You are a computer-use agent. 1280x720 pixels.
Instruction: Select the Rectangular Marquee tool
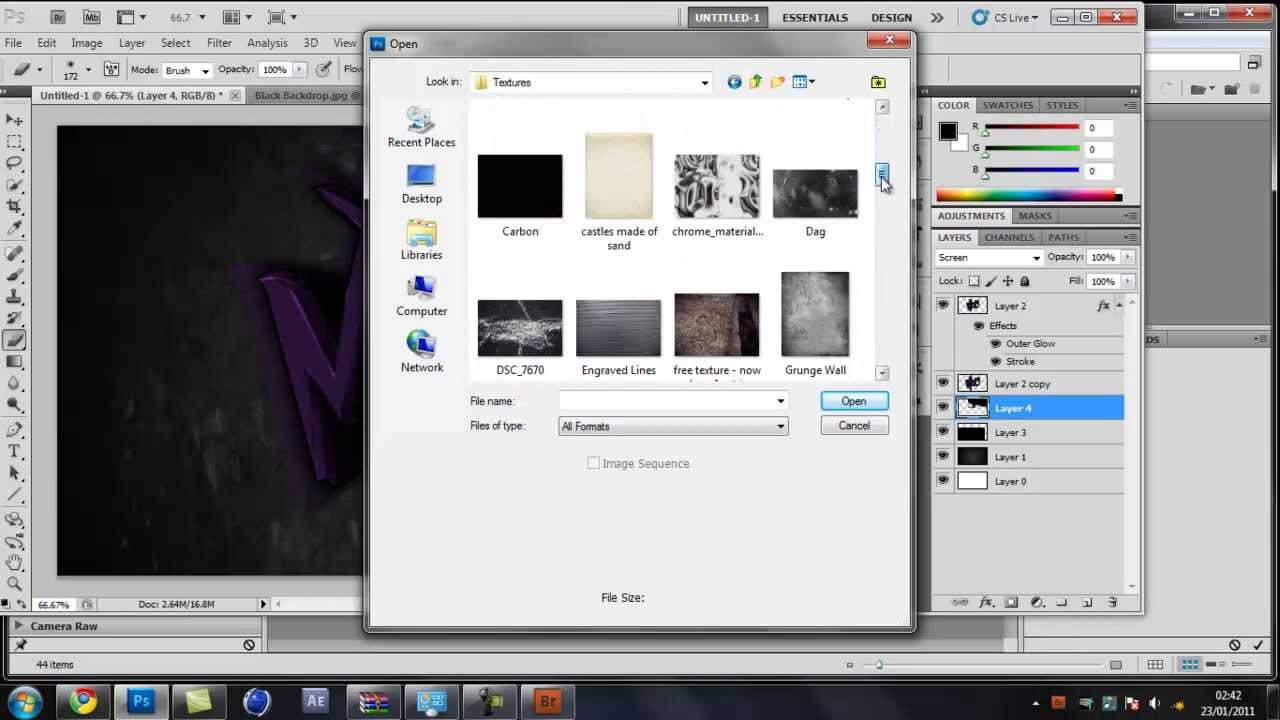point(15,141)
